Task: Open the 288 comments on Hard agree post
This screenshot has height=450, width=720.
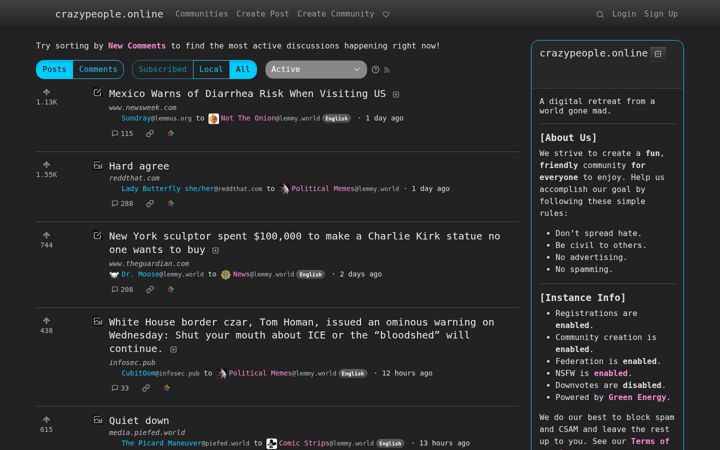Action: click(122, 203)
